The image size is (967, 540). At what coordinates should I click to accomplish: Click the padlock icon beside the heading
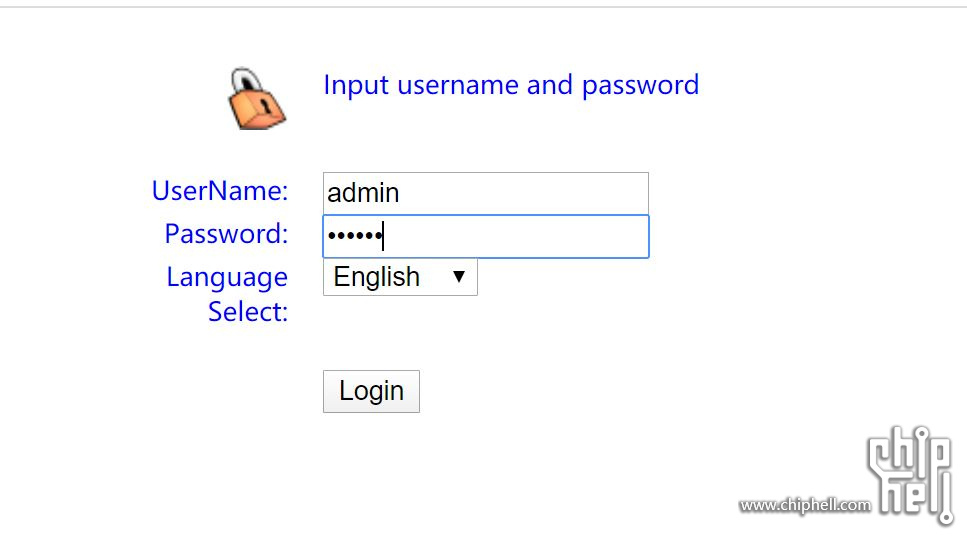[x=255, y=98]
